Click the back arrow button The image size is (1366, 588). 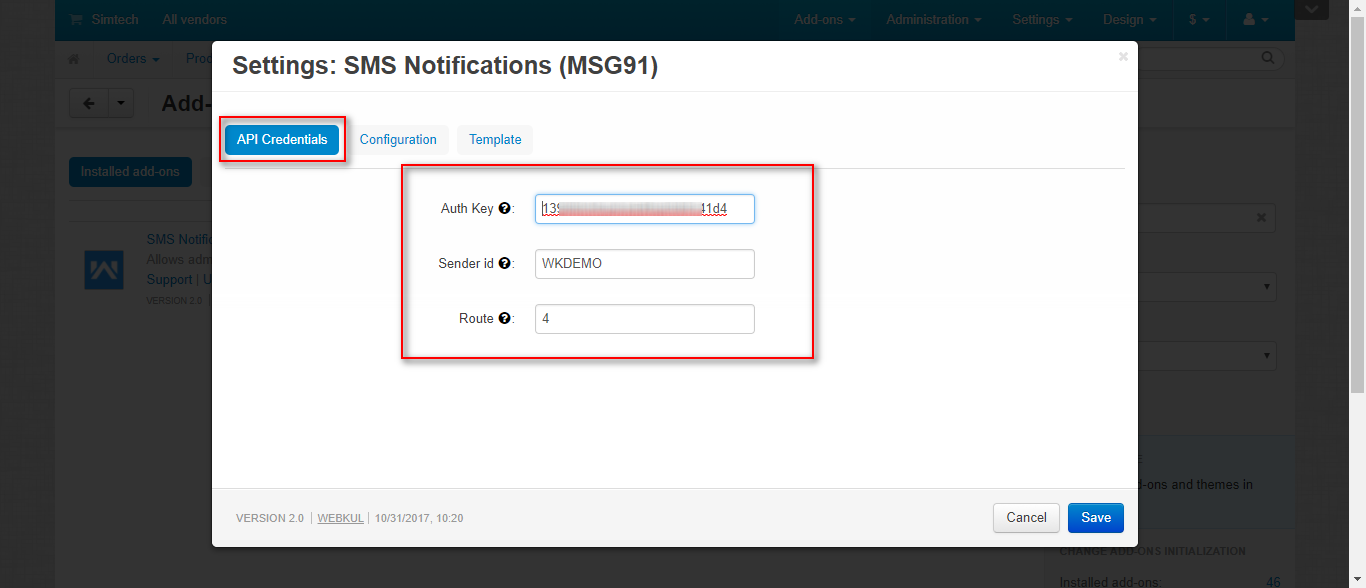[89, 103]
